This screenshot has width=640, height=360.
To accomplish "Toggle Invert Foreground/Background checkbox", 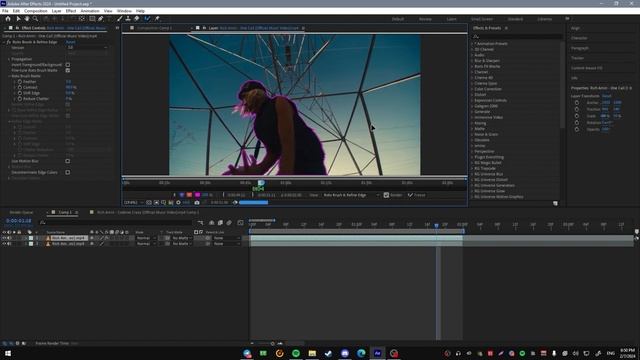I will click(68, 65).
